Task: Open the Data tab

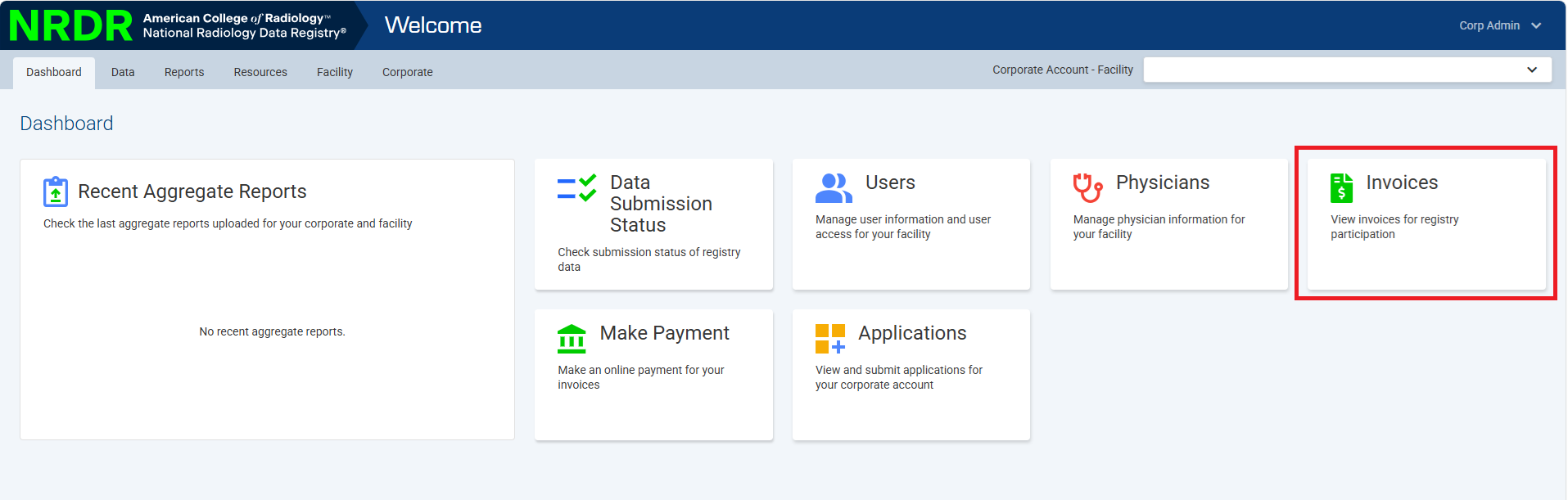Action: tap(123, 72)
